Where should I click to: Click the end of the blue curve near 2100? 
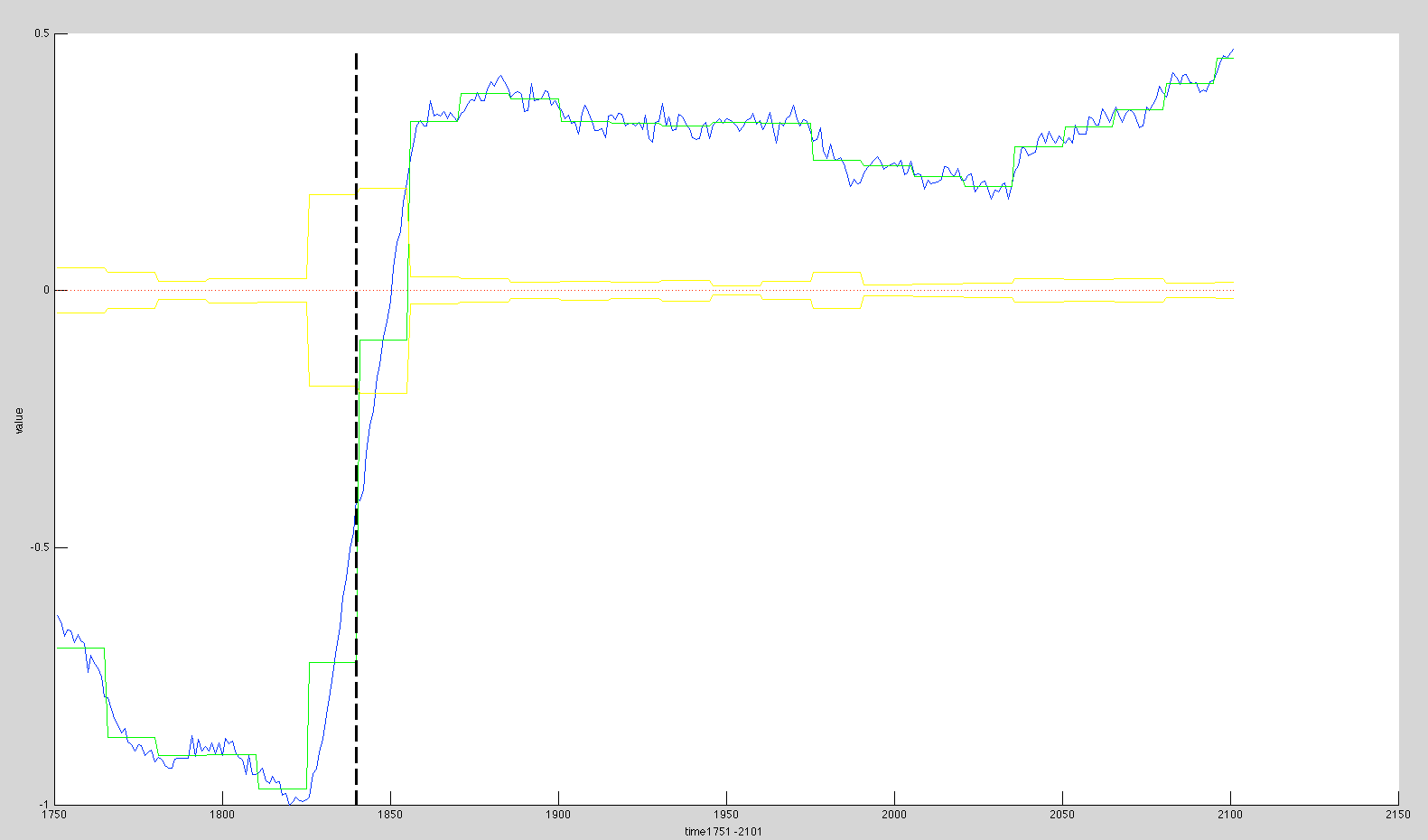(x=1232, y=51)
